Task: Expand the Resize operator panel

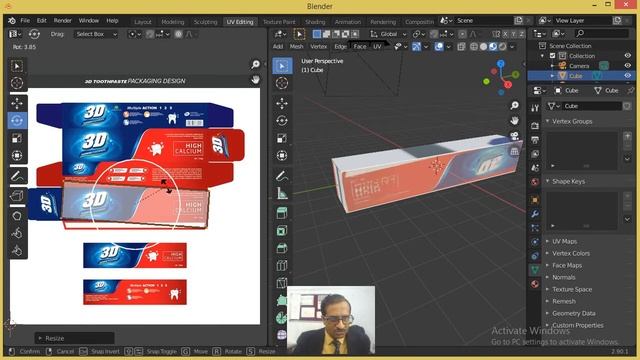Action: [x=74, y=338]
